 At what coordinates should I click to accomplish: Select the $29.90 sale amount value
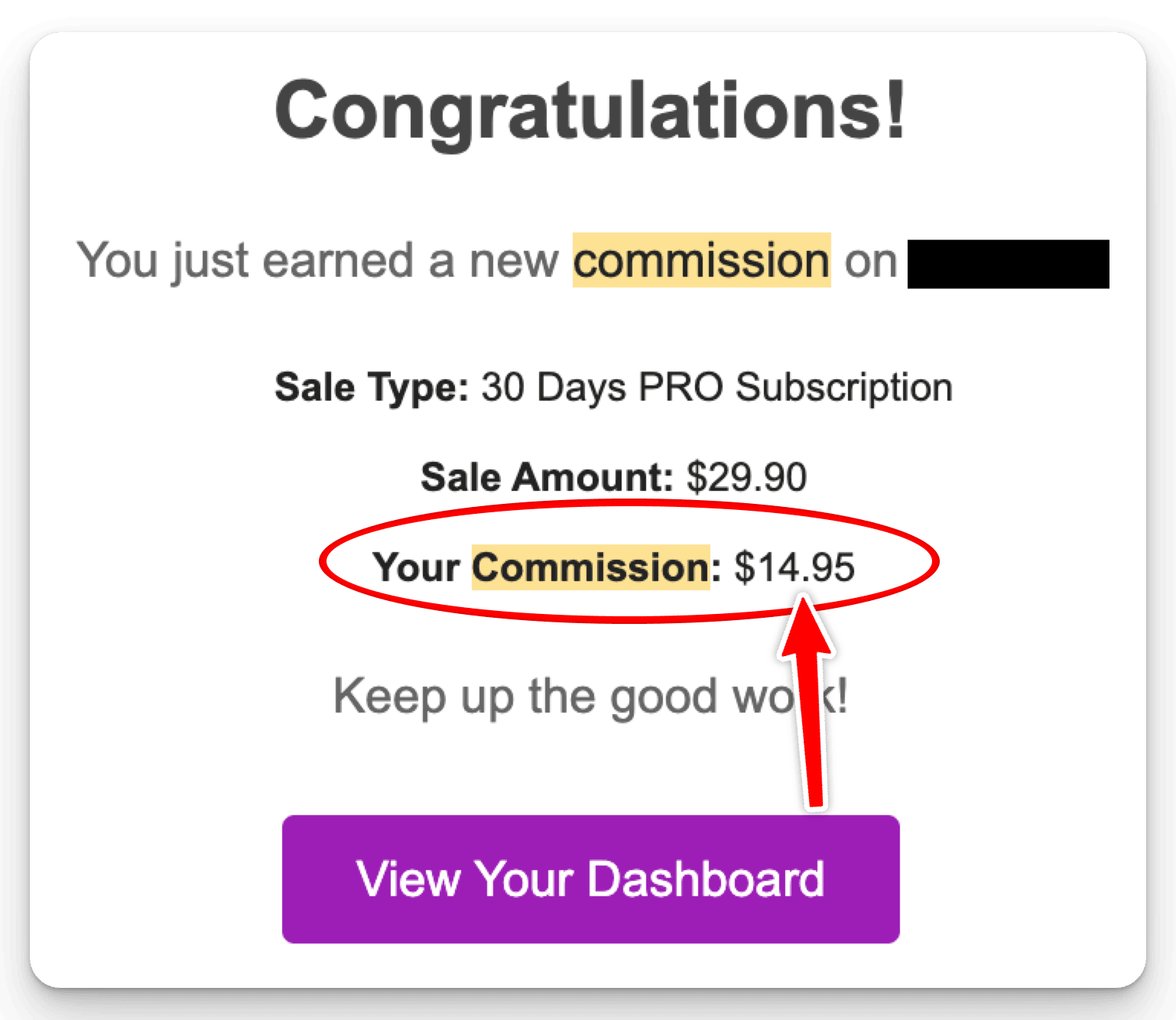[746, 477]
